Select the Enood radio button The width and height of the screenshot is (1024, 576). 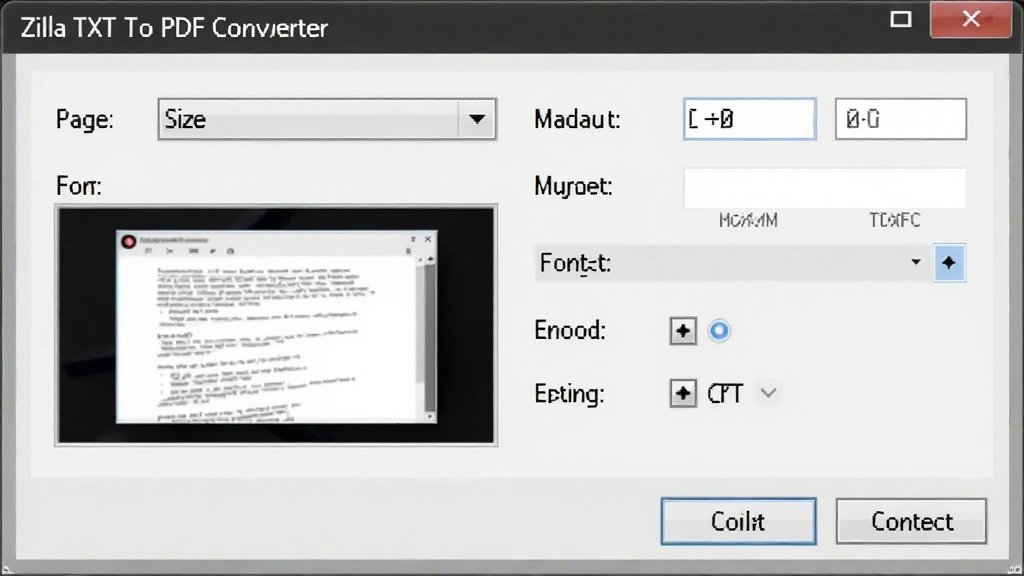point(719,330)
